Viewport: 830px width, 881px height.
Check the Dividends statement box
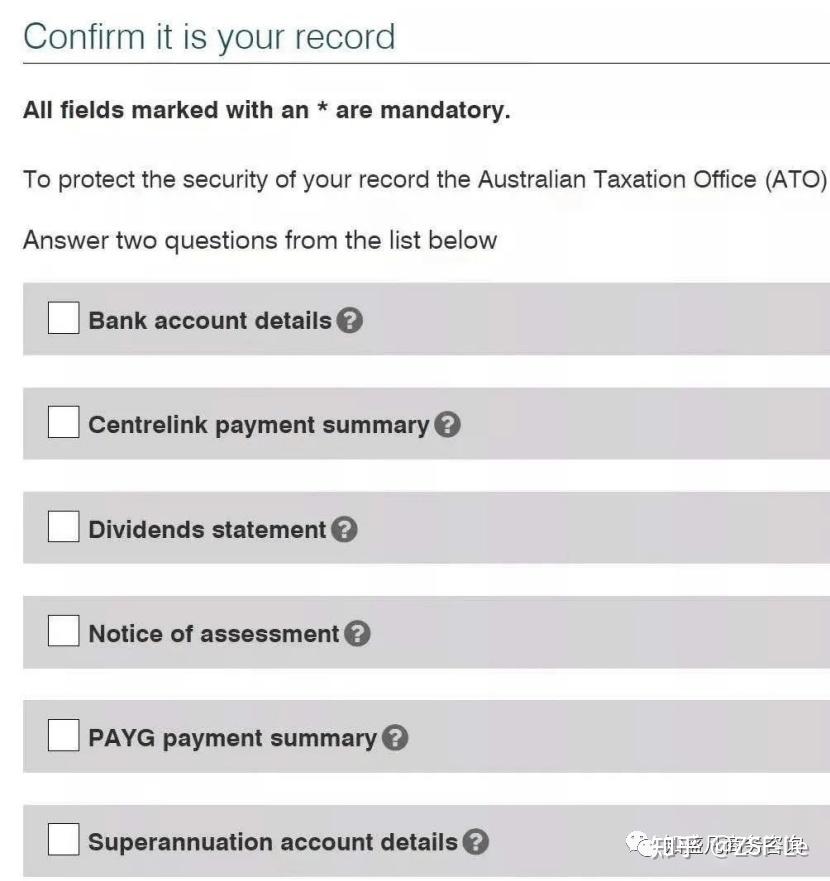coord(64,527)
